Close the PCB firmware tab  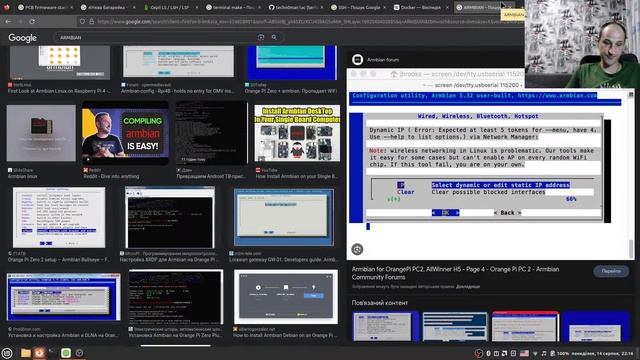click(x=71, y=7)
